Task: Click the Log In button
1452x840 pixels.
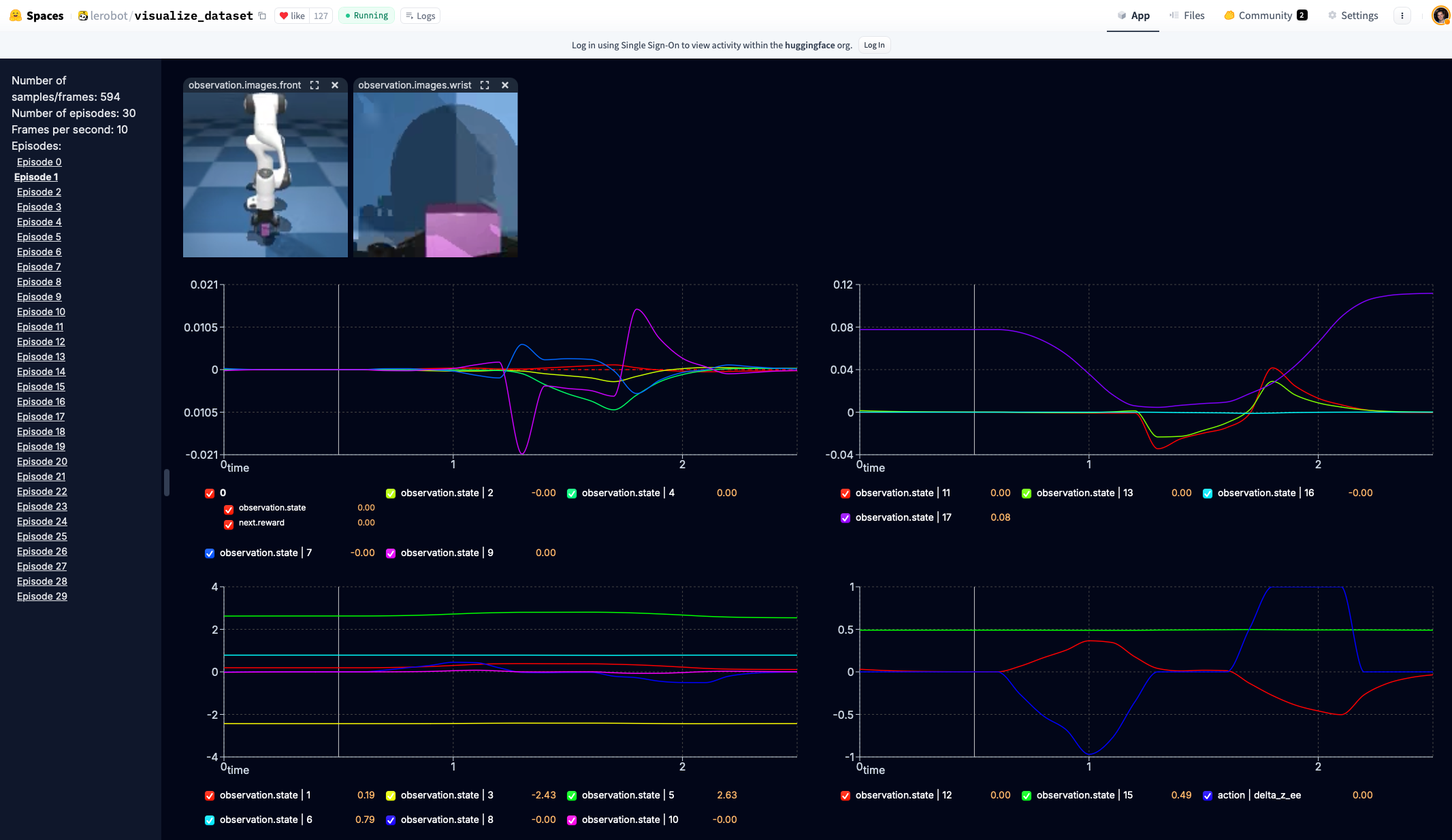Action: click(x=874, y=45)
